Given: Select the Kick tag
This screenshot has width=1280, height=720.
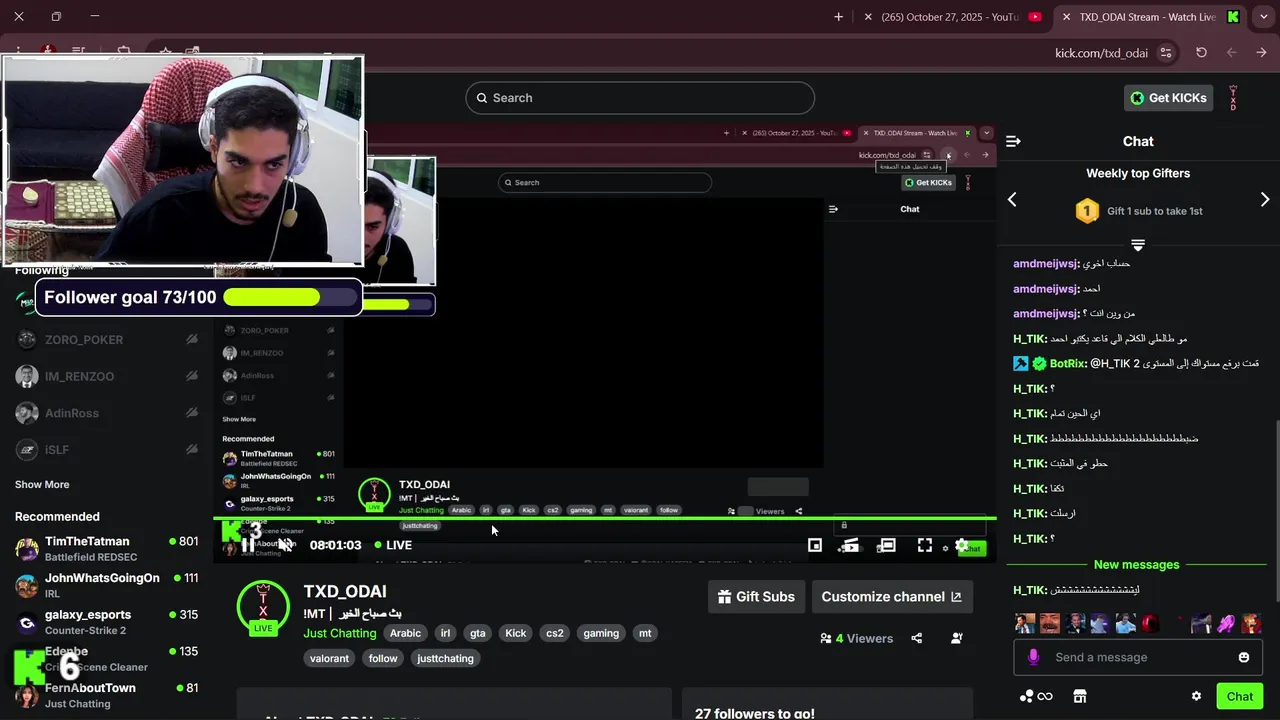Looking at the screenshot, I should (516, 633).
